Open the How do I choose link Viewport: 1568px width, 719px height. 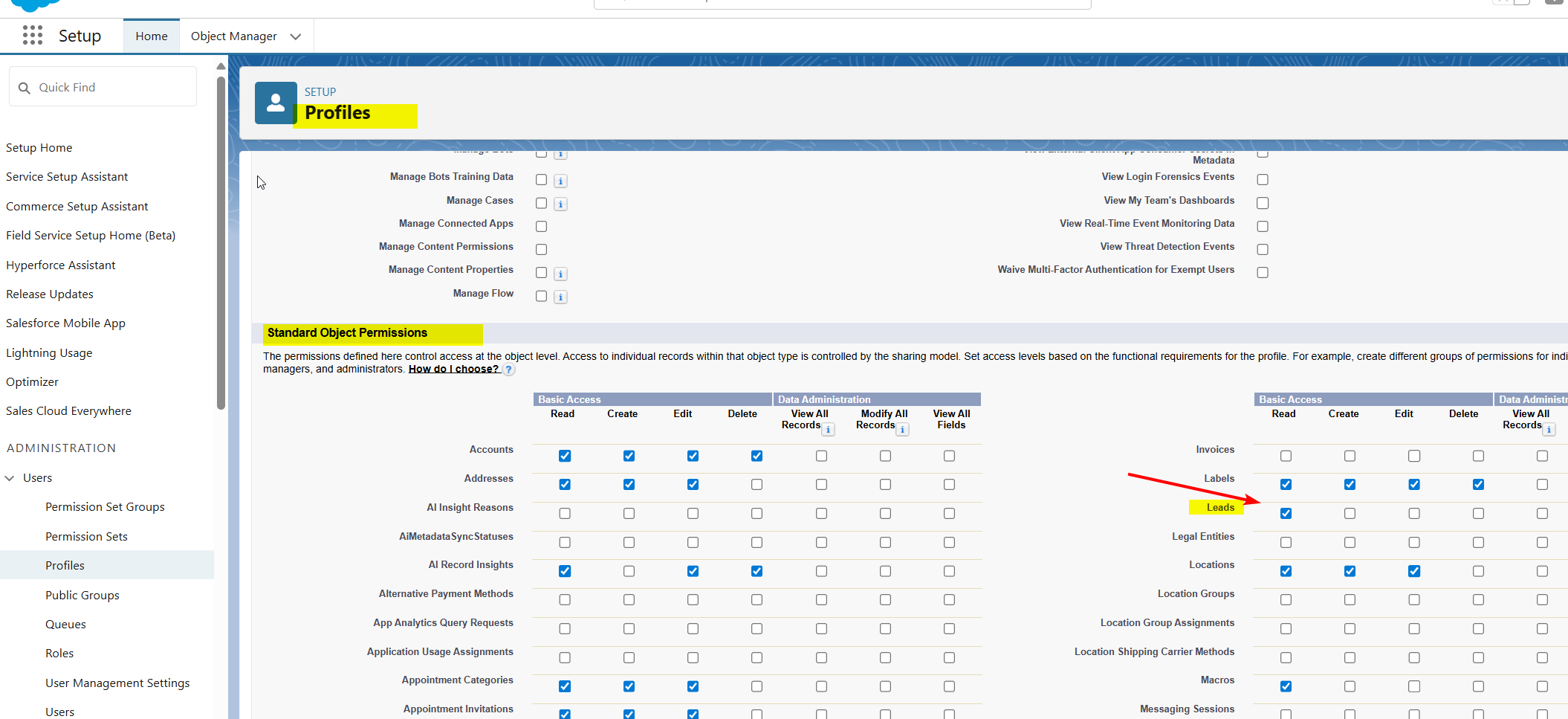(453, 370)
